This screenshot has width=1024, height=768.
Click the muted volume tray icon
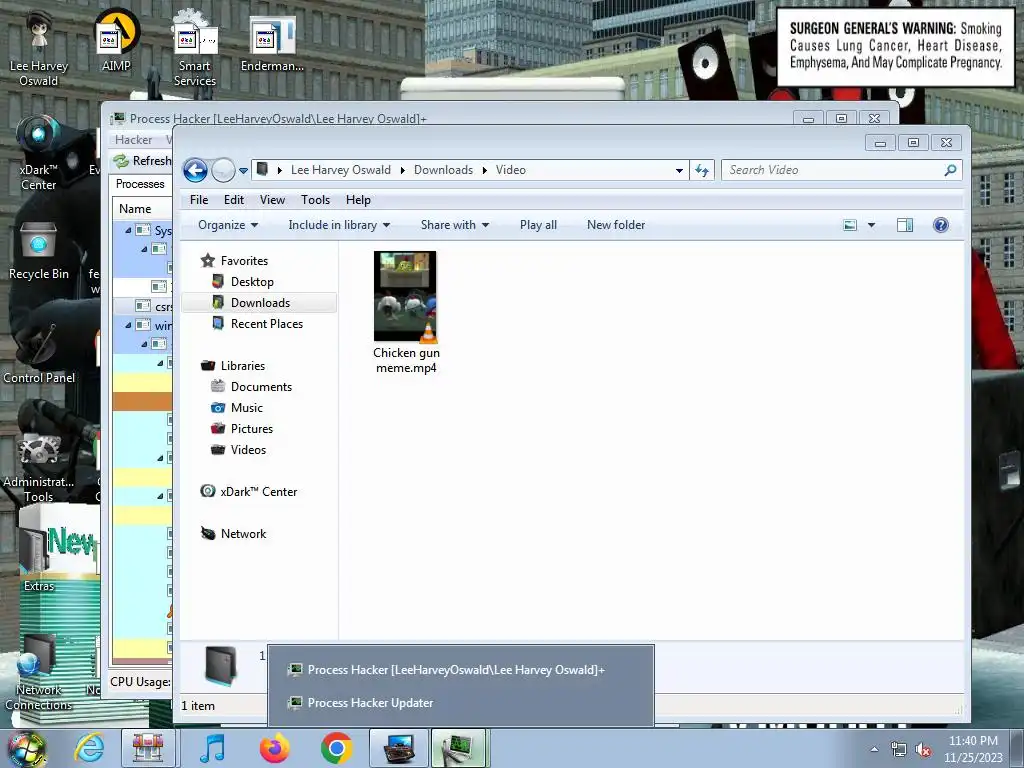tap(923, 750)
